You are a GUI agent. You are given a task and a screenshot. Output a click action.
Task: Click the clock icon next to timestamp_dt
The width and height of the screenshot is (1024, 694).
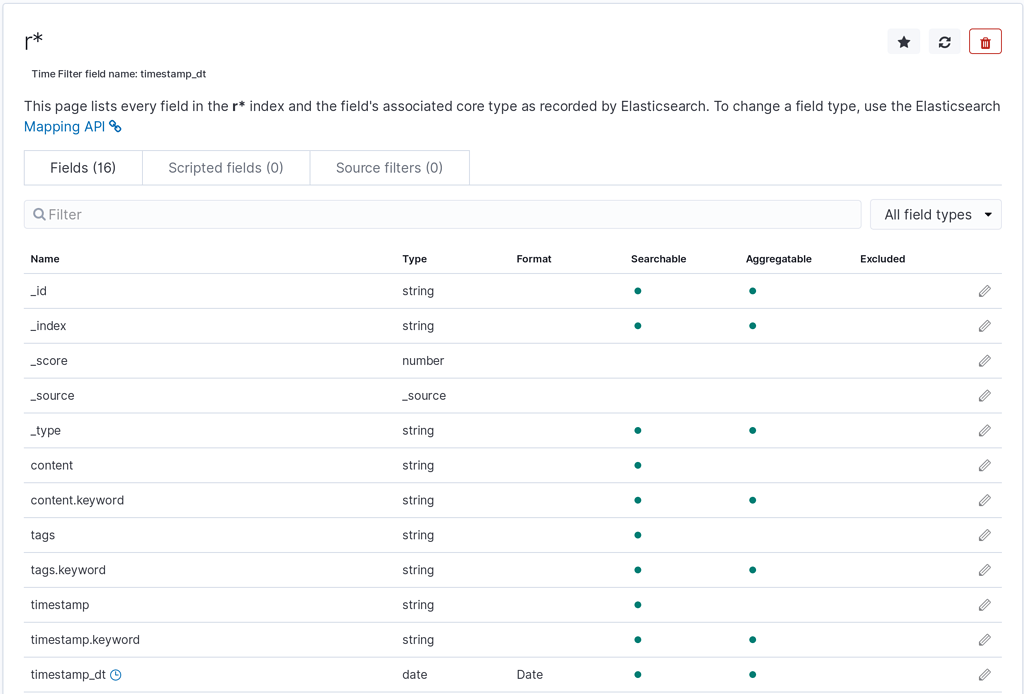[116, 674]
